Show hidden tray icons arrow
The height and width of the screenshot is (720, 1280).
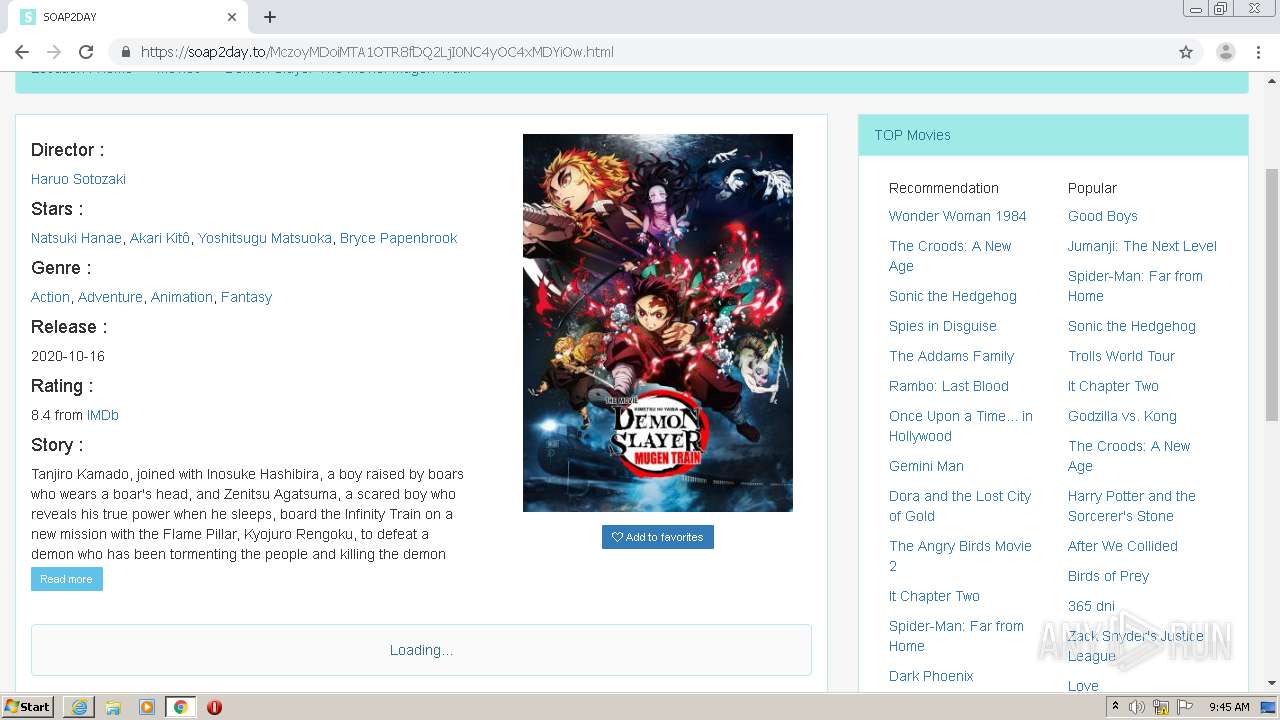coord(1116,707)
